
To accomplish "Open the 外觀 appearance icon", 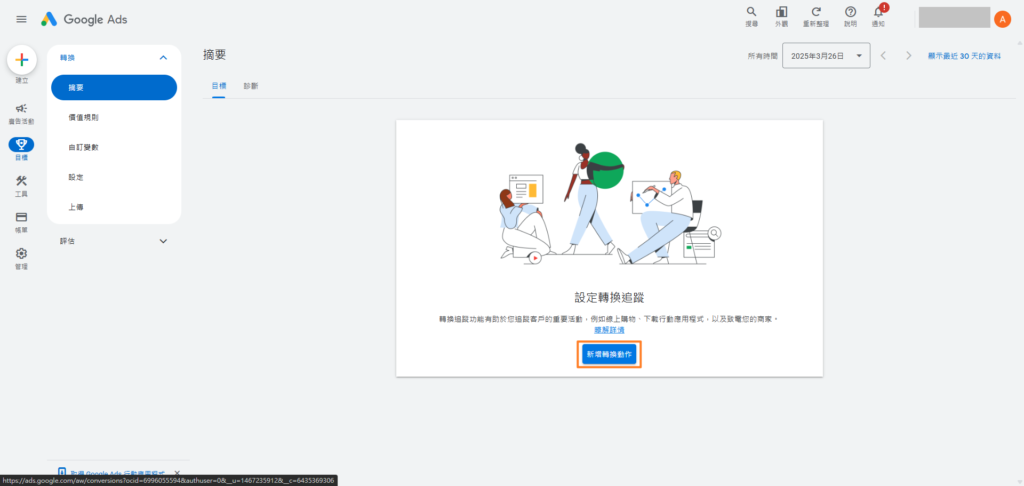I will coord(781,14).
